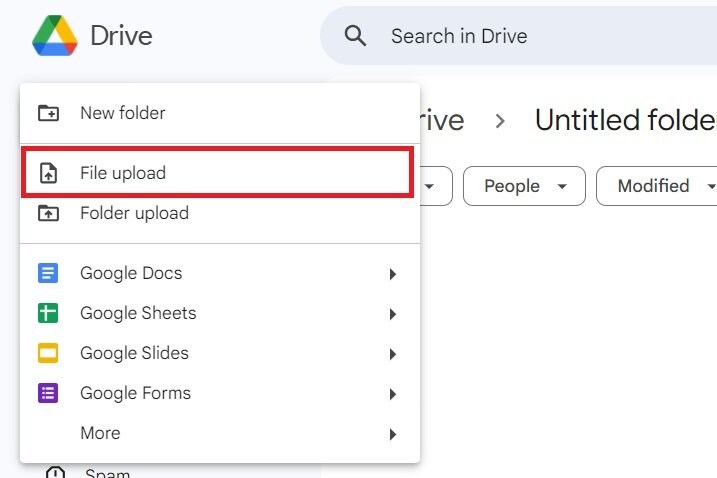Click the blue Google Docs icon

[48, 273]
